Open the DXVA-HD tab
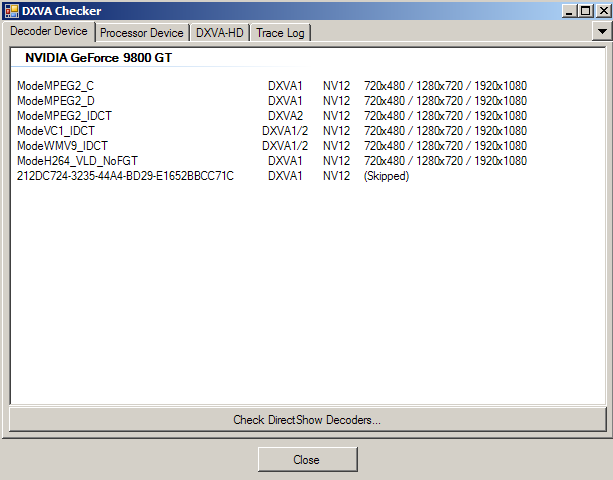613x480 pixels. click(219, 33)
